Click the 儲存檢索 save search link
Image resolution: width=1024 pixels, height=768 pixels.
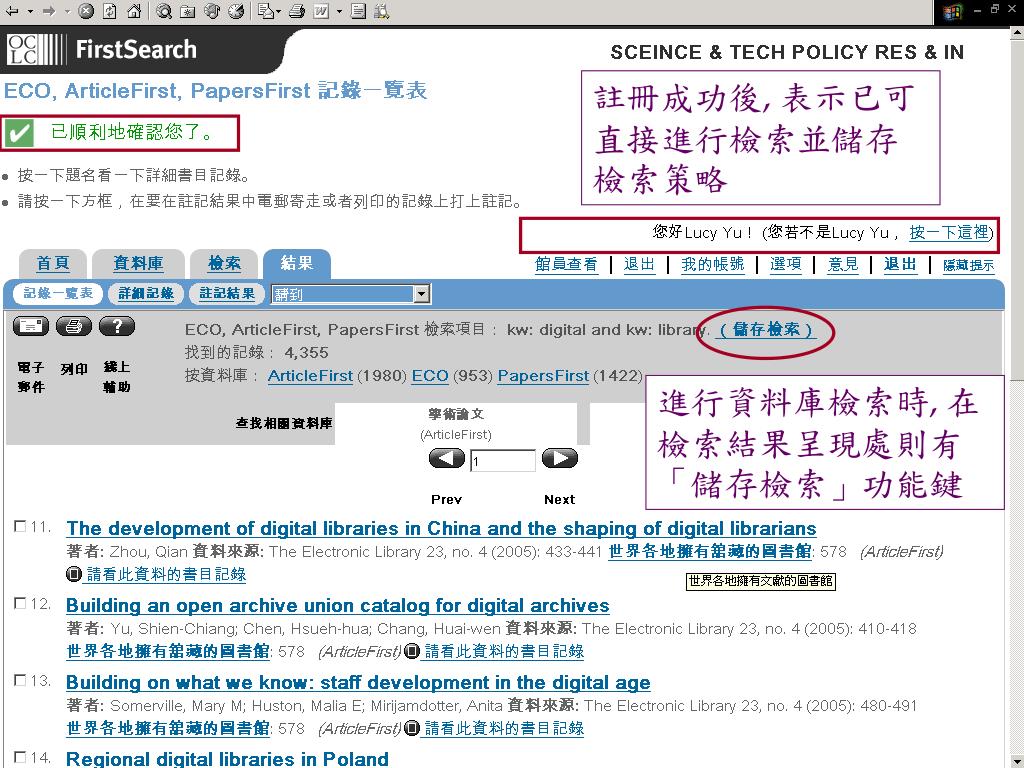(x=765, y=329)
